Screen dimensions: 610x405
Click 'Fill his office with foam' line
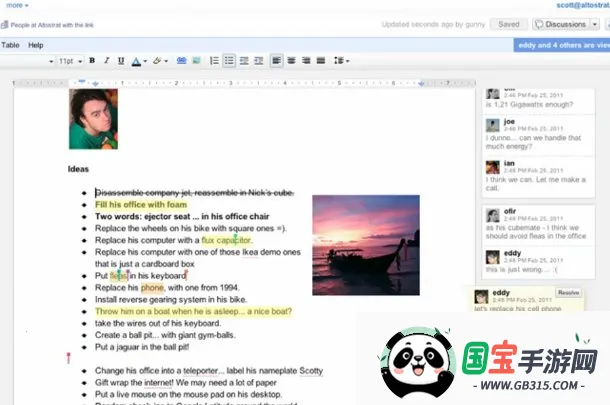tap(141, 205)
